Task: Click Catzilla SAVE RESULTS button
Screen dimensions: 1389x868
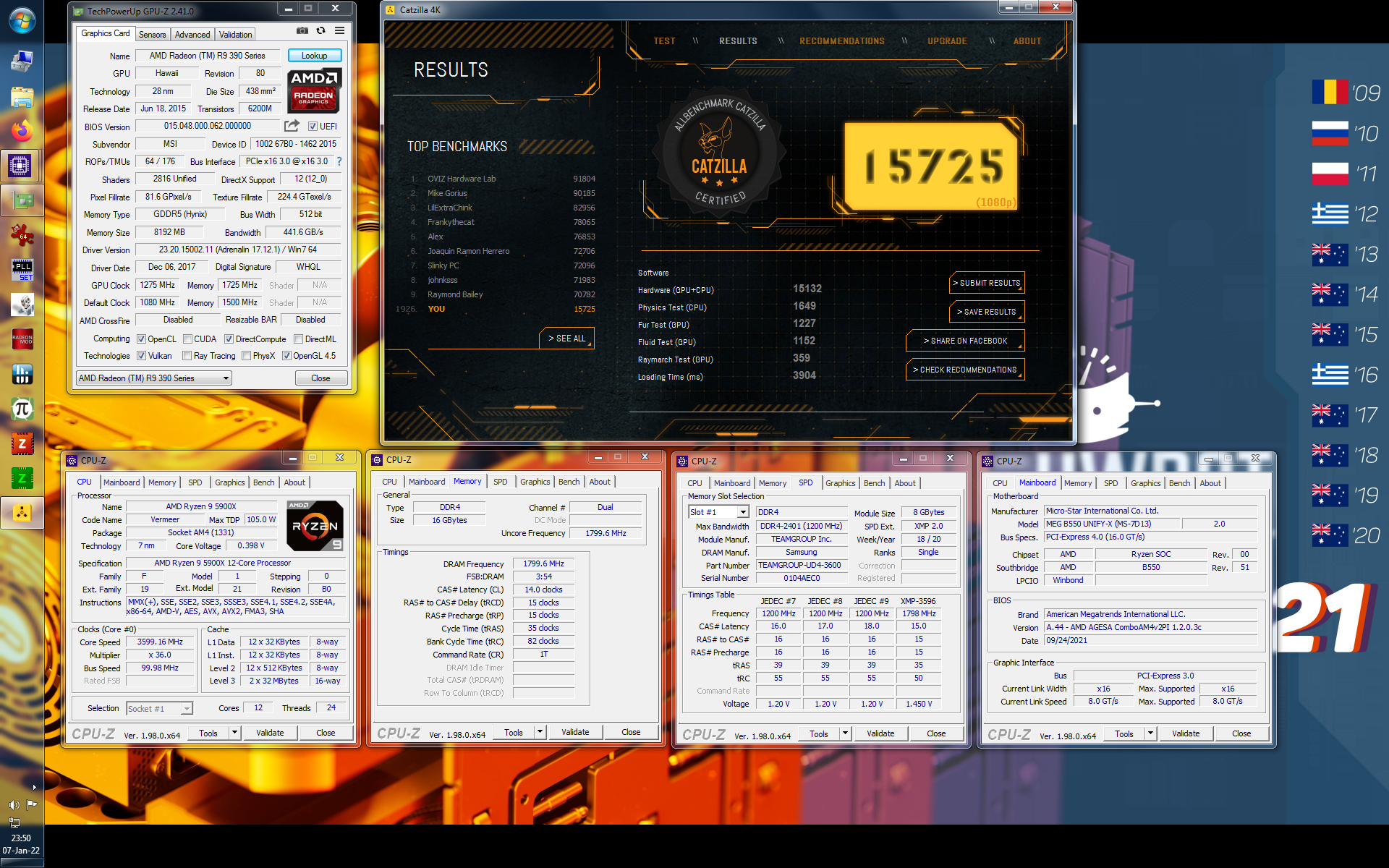Action: tap(987, 312)
